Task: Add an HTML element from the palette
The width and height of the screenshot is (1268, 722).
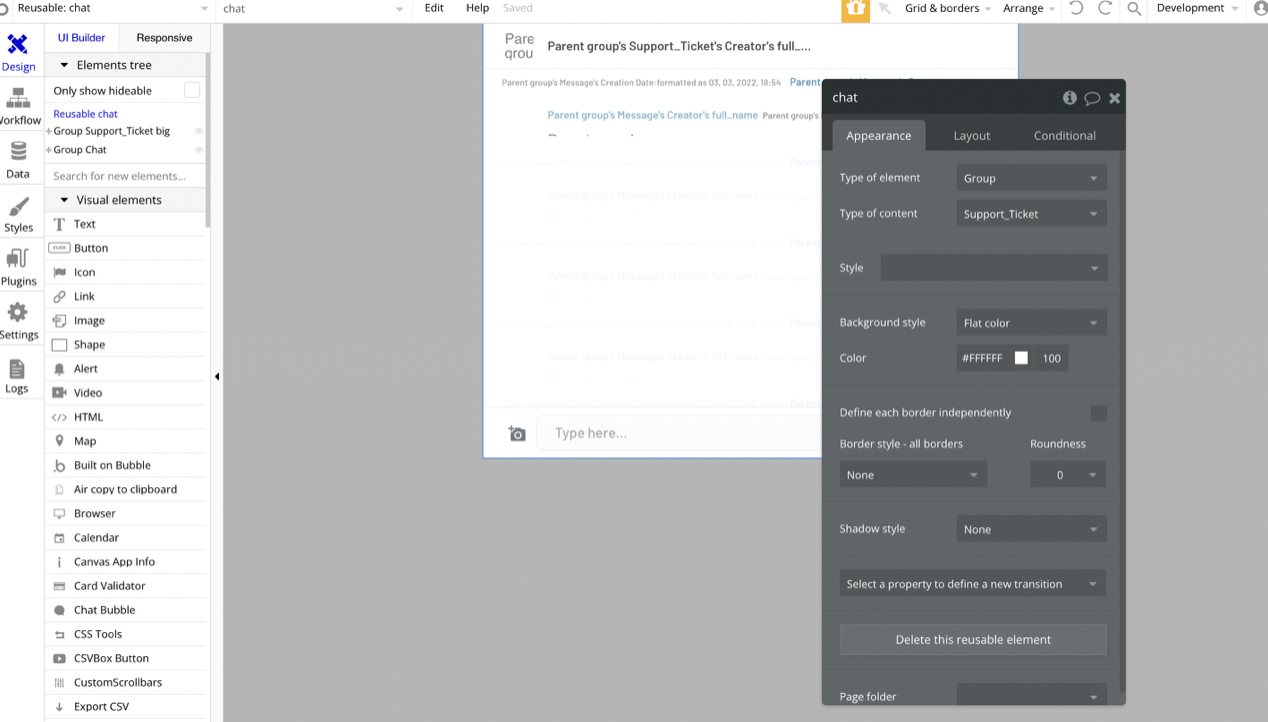Action: point(126,417)
